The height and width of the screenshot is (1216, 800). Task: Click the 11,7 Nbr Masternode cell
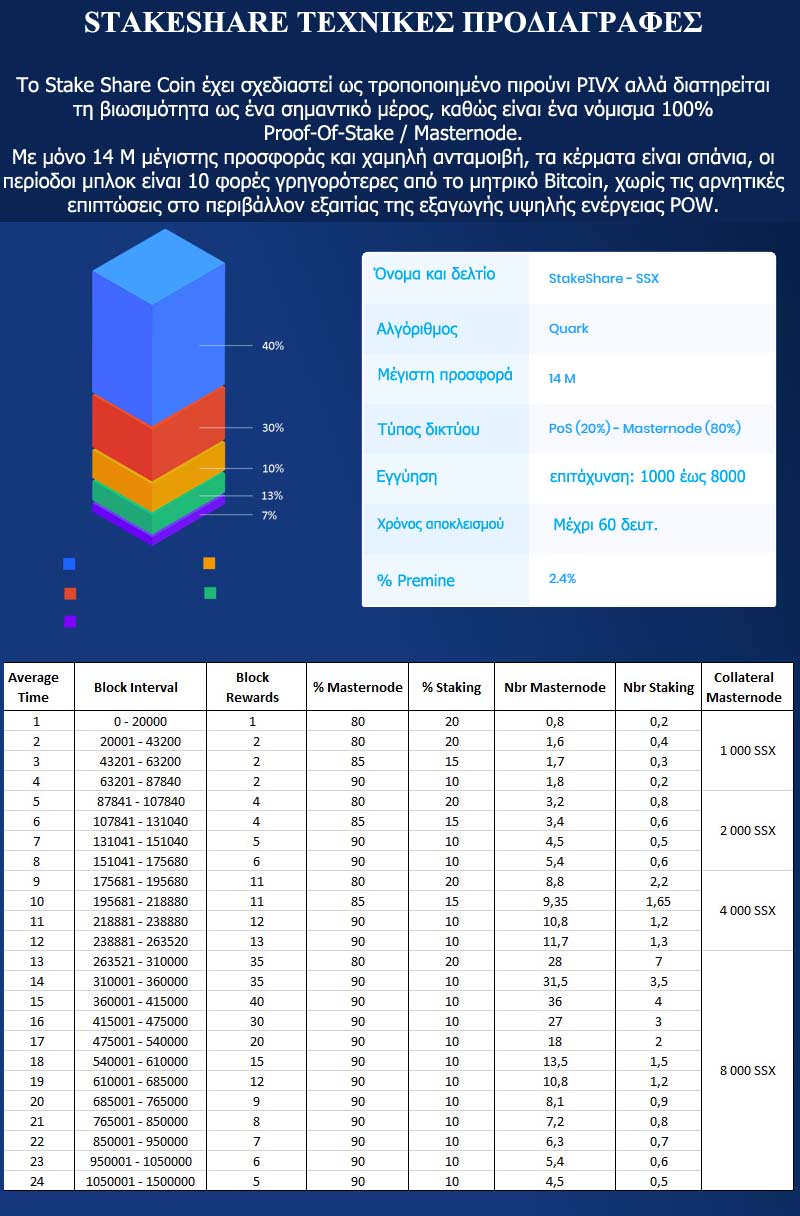[x=555, y=941]
